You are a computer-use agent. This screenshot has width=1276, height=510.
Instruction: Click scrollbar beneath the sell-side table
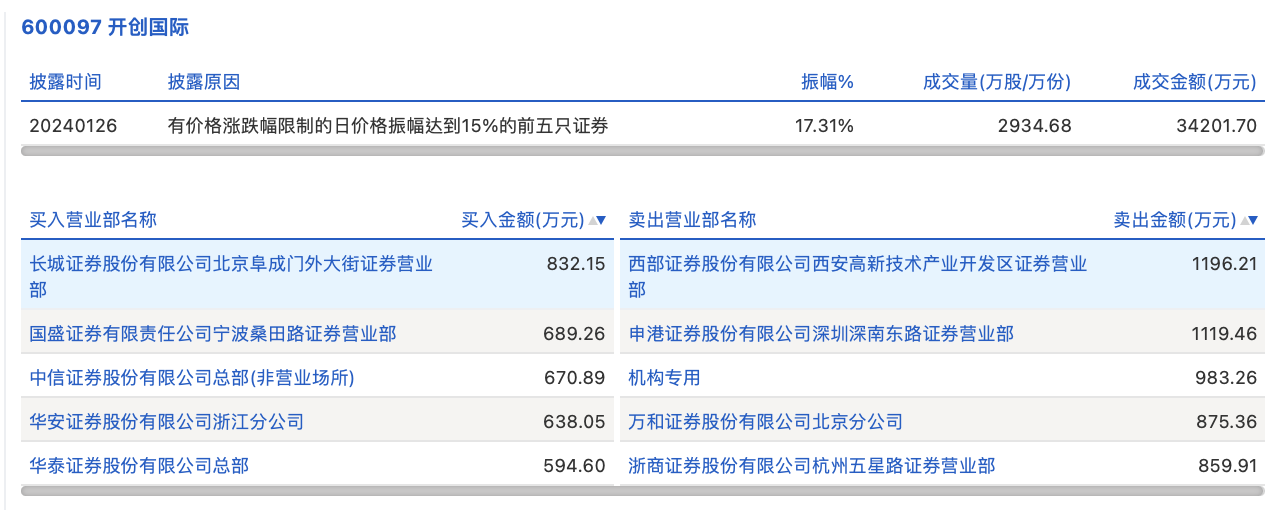point(942,491)
